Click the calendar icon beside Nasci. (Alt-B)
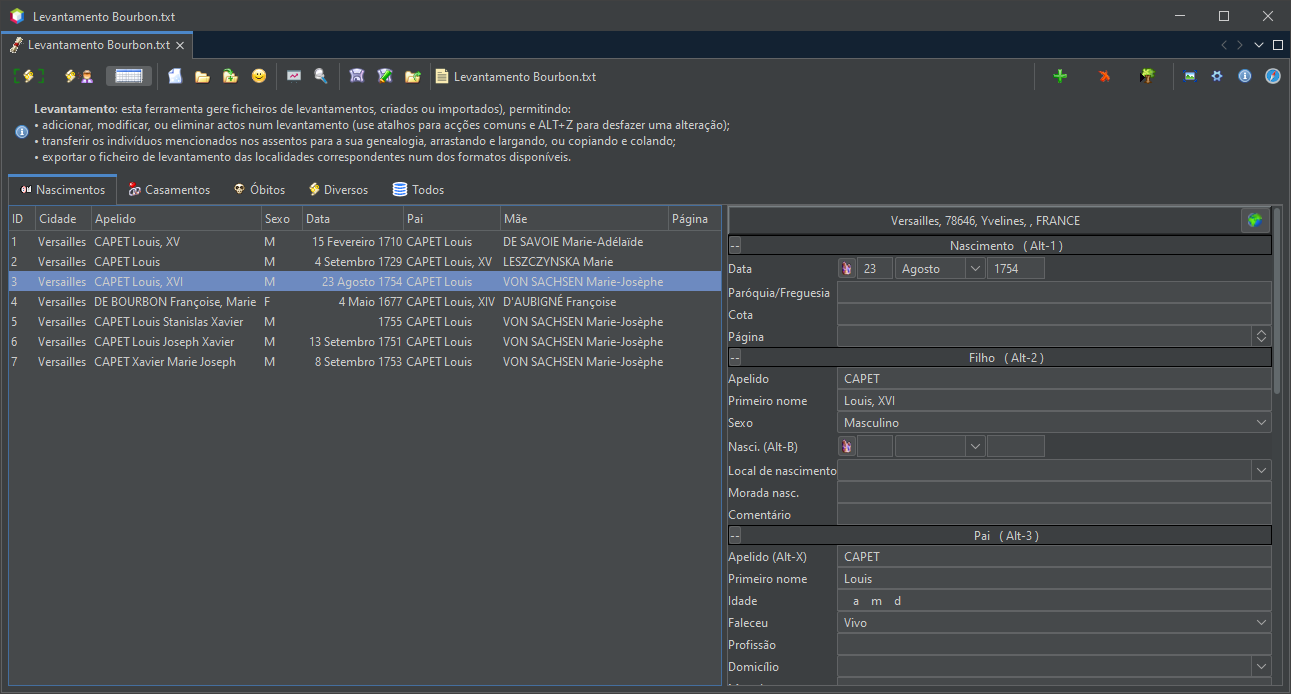 (x=847, y=446)
